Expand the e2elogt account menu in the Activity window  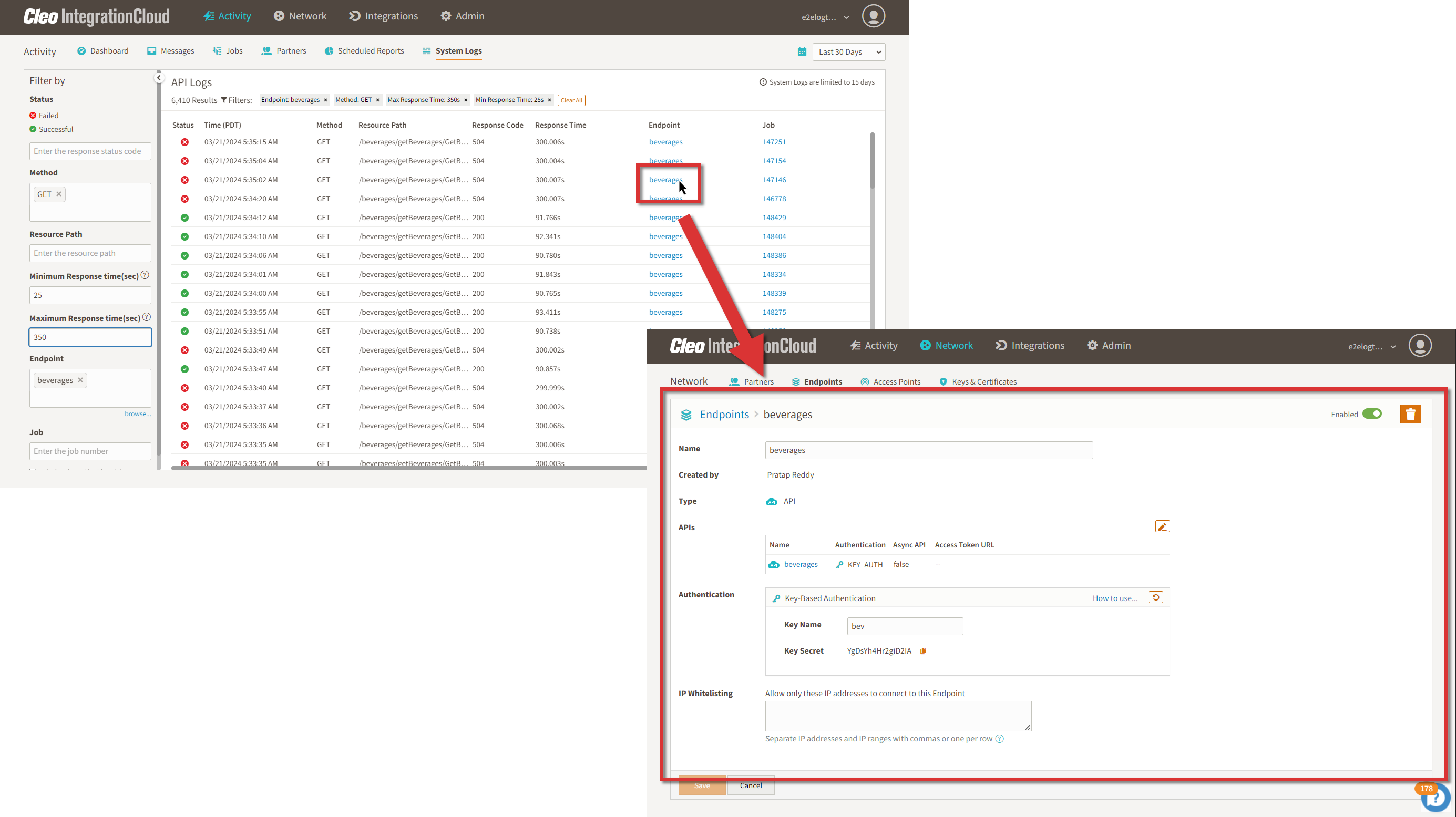[825, 17]
